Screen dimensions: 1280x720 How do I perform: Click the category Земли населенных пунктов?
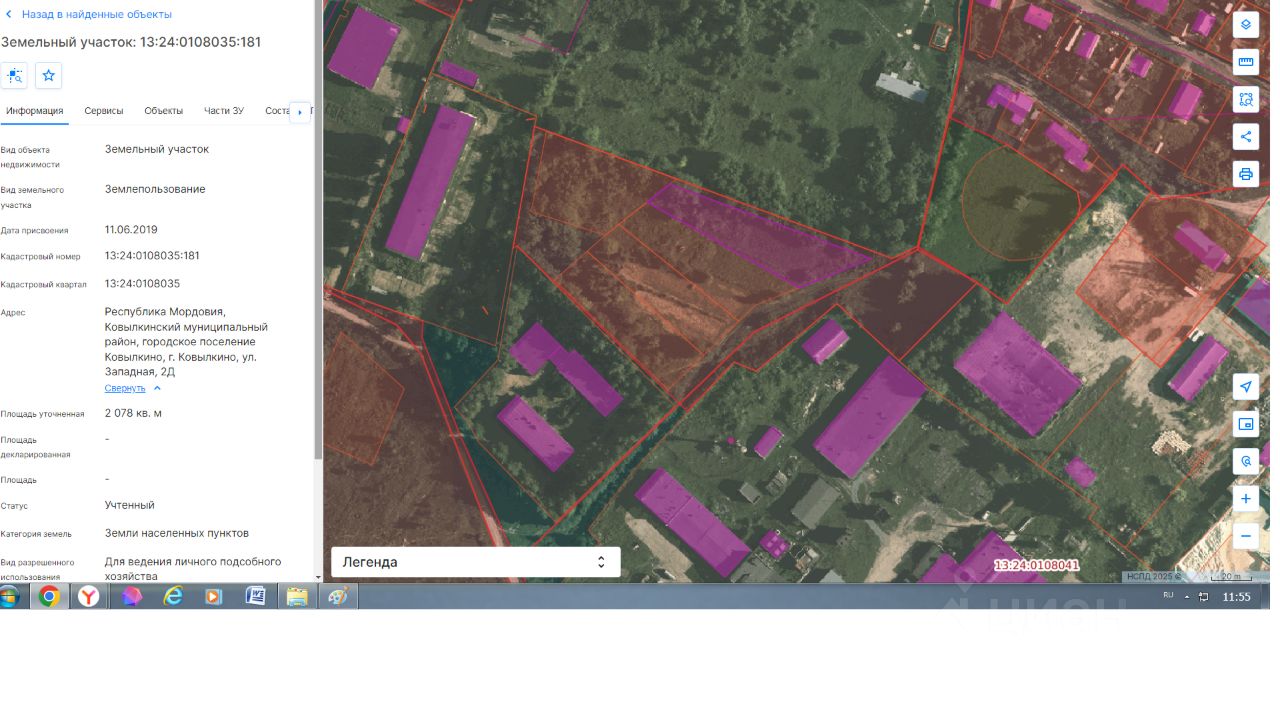coord(177,533)
